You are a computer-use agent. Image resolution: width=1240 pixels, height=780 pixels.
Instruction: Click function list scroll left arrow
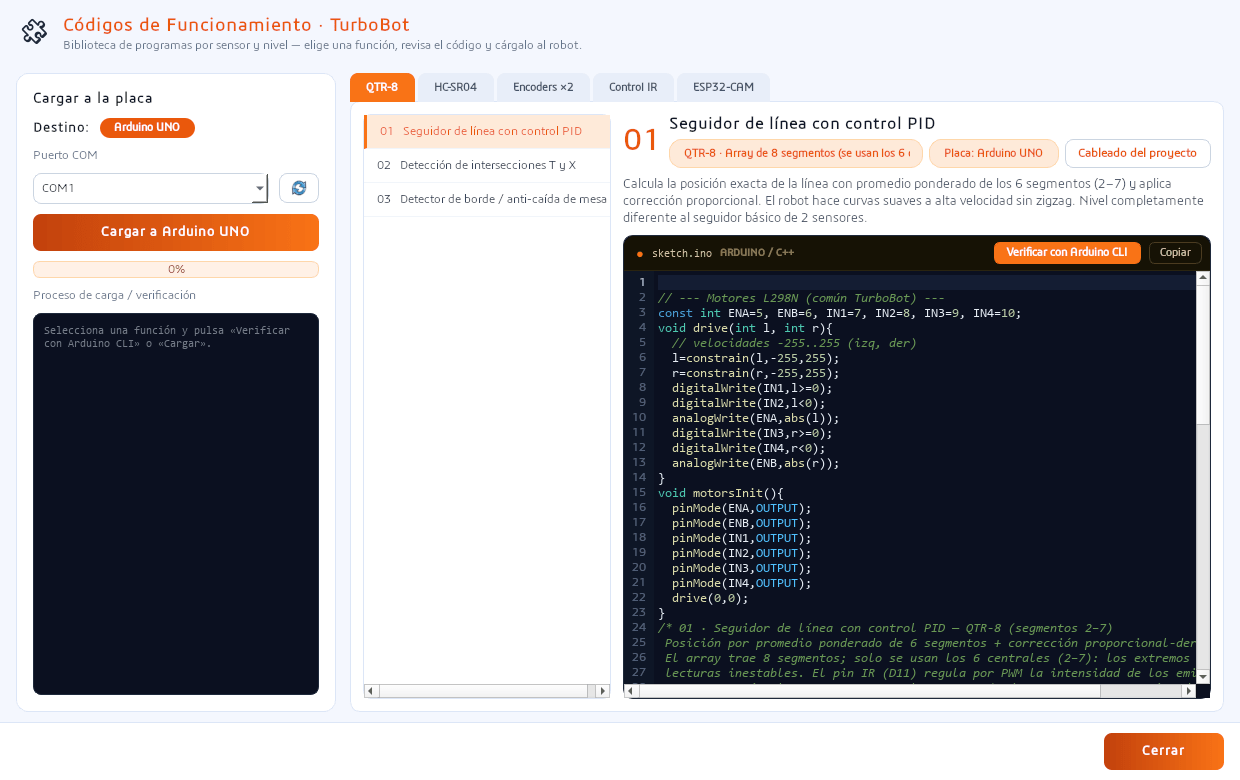(371, 691)
